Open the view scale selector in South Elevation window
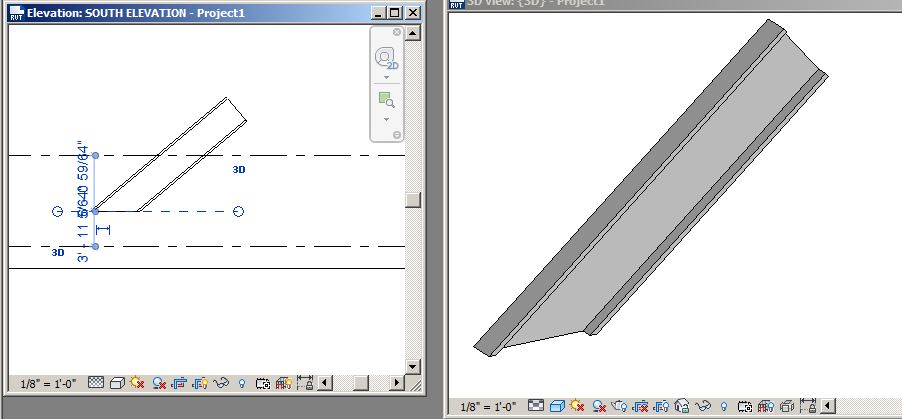 pos(48,384)
